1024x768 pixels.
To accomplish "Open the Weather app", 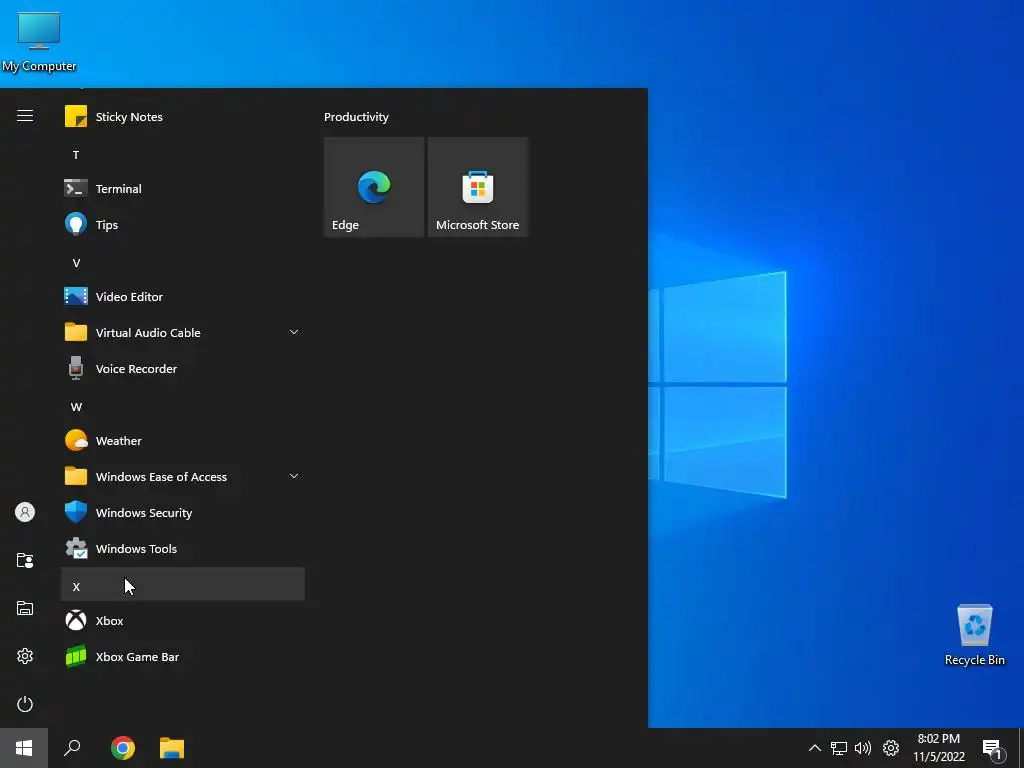I will 183,441.
